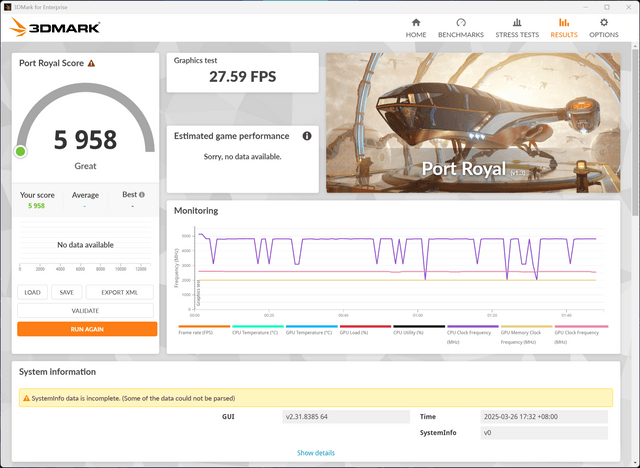Click the LOAD button

pyautogui.click(x=32, y=292)
